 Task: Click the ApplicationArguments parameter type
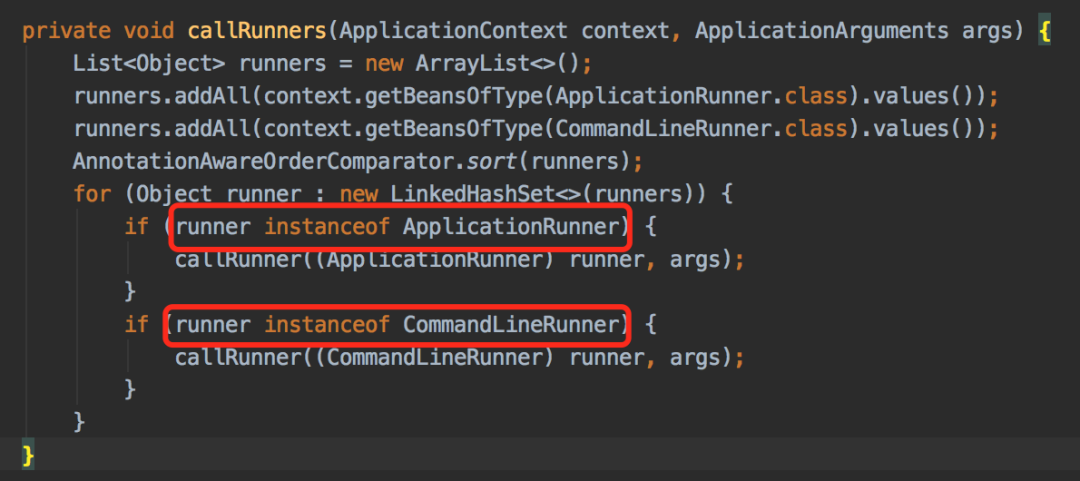tap(821, 30)
